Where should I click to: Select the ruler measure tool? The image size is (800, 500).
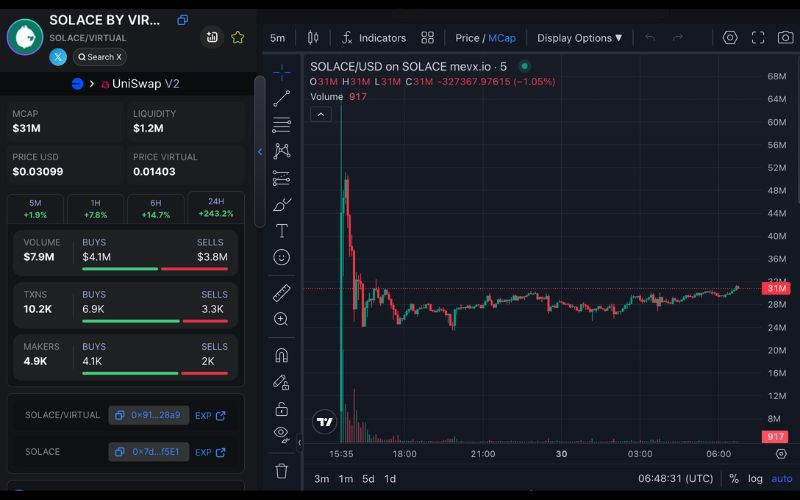[282, 293]
